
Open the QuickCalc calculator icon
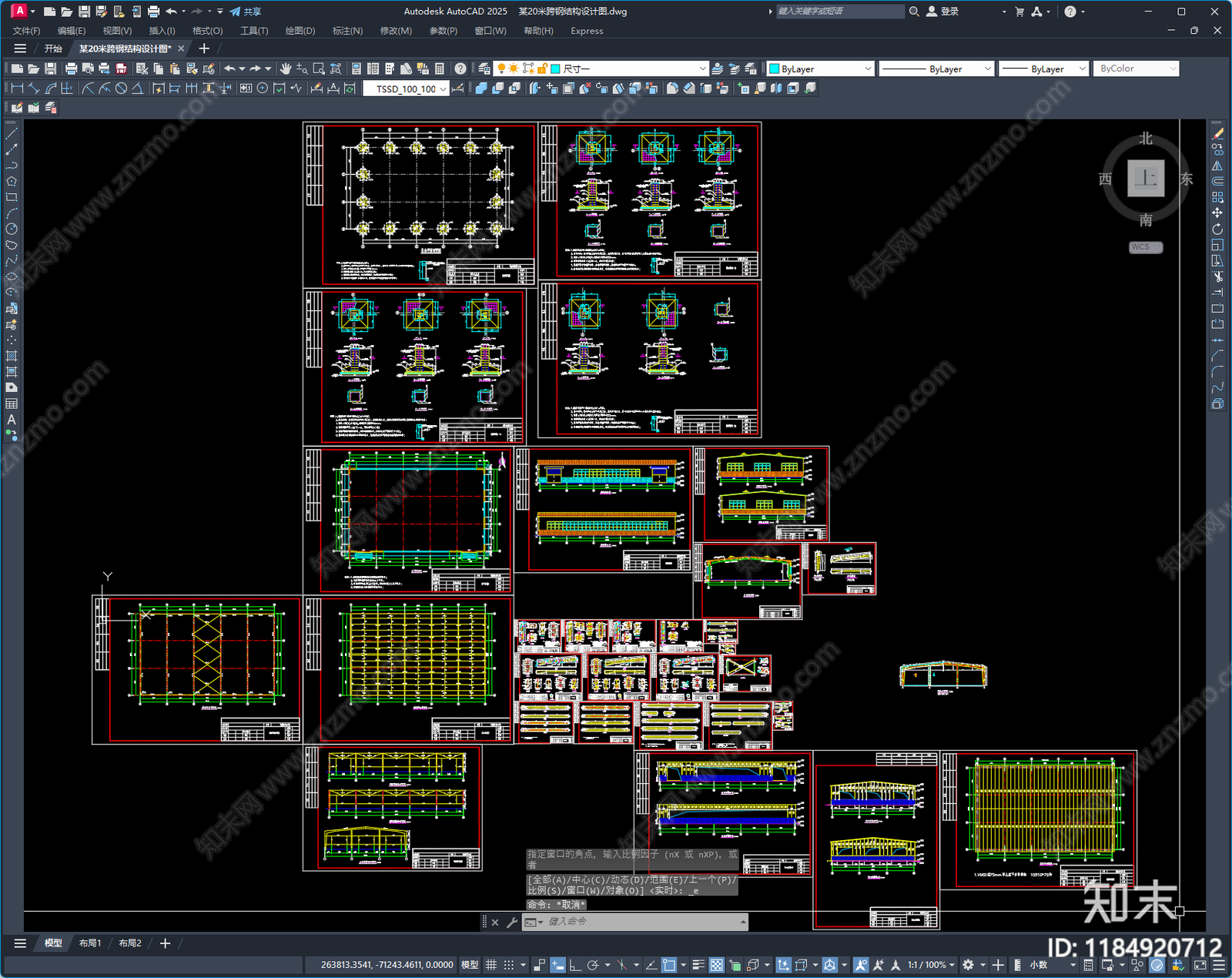pos(439,69)
